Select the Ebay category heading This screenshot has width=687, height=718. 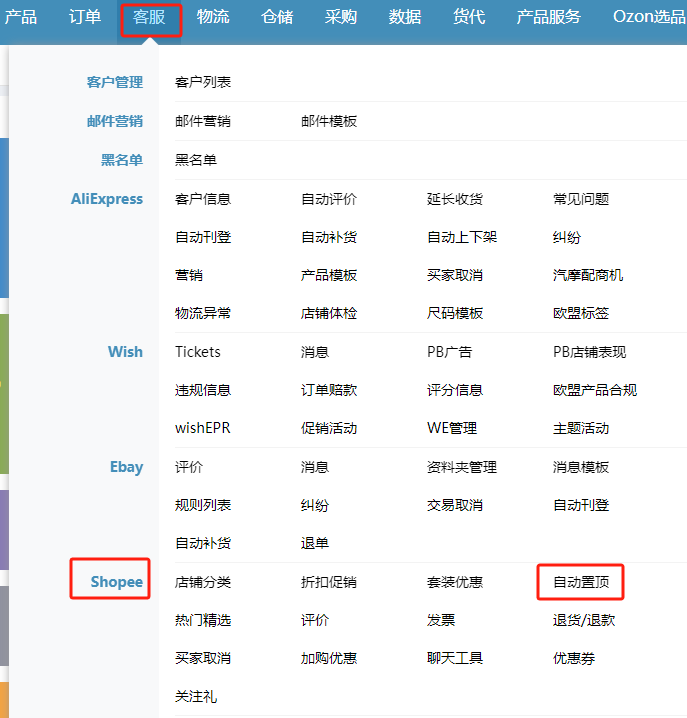pos(126,467)
